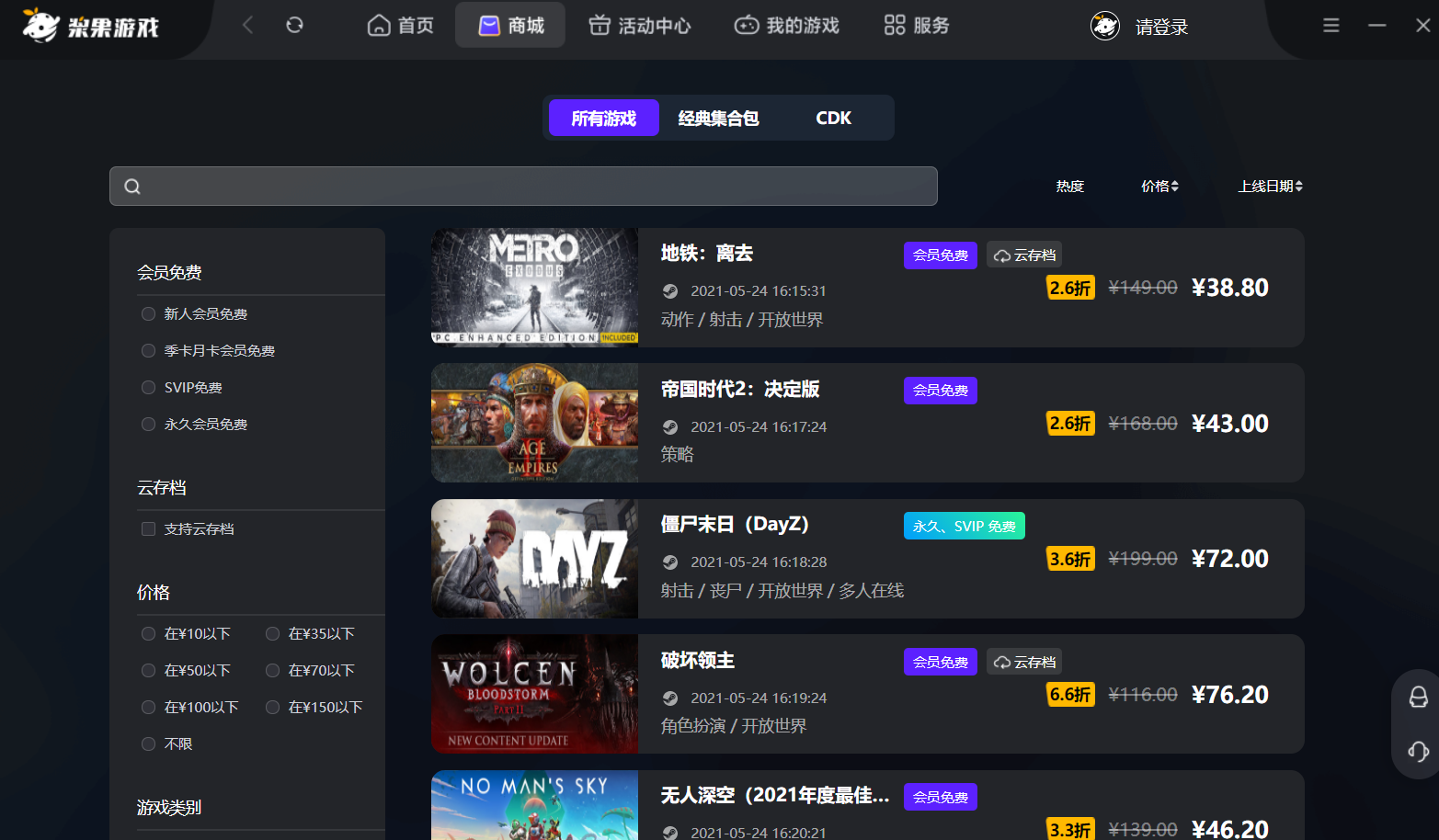This screenshot has width=1439, height=840.
Task: Open the notification bell side icon
Action: 1418,698
